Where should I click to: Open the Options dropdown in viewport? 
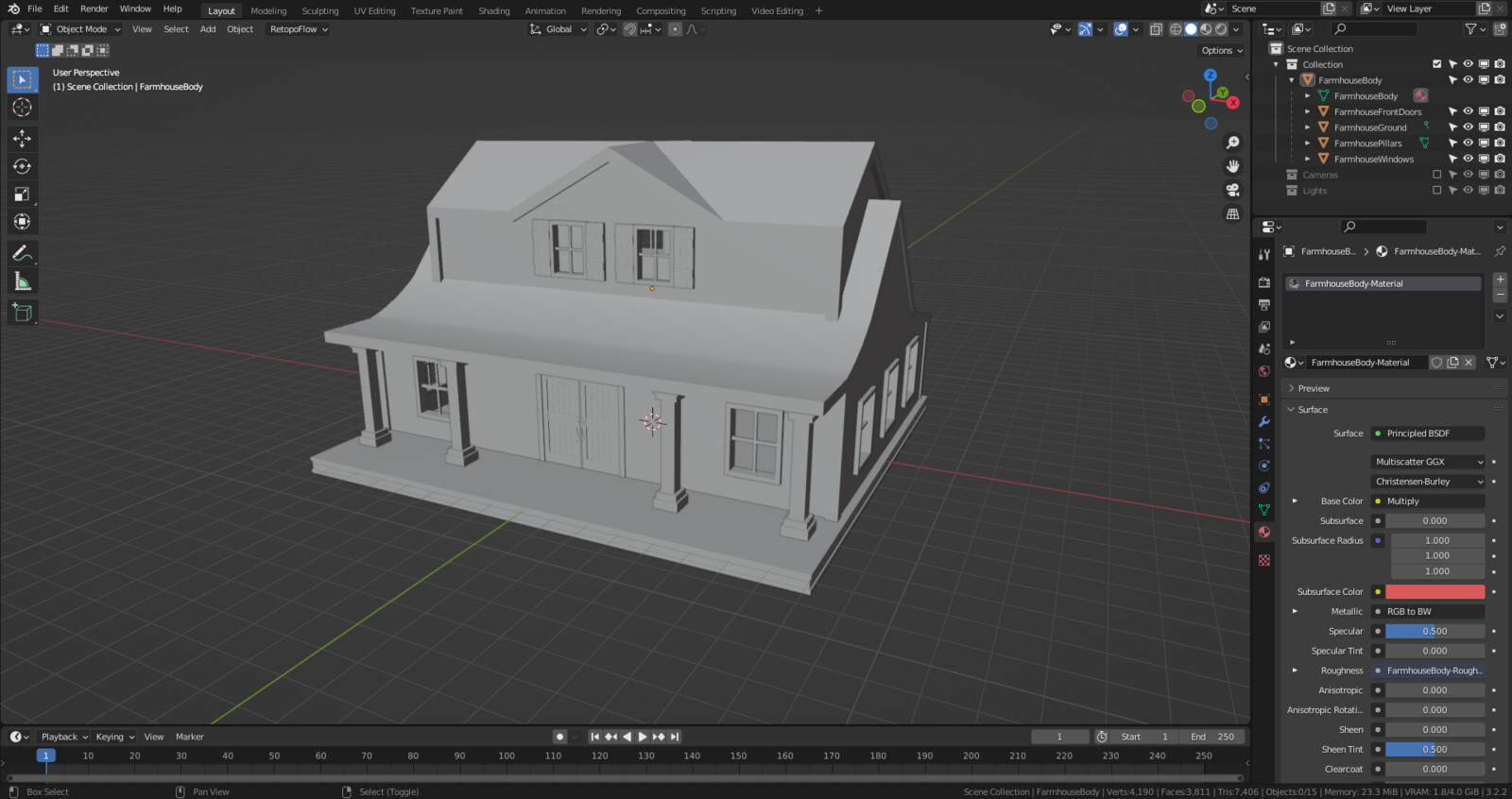coord(1222,51)
